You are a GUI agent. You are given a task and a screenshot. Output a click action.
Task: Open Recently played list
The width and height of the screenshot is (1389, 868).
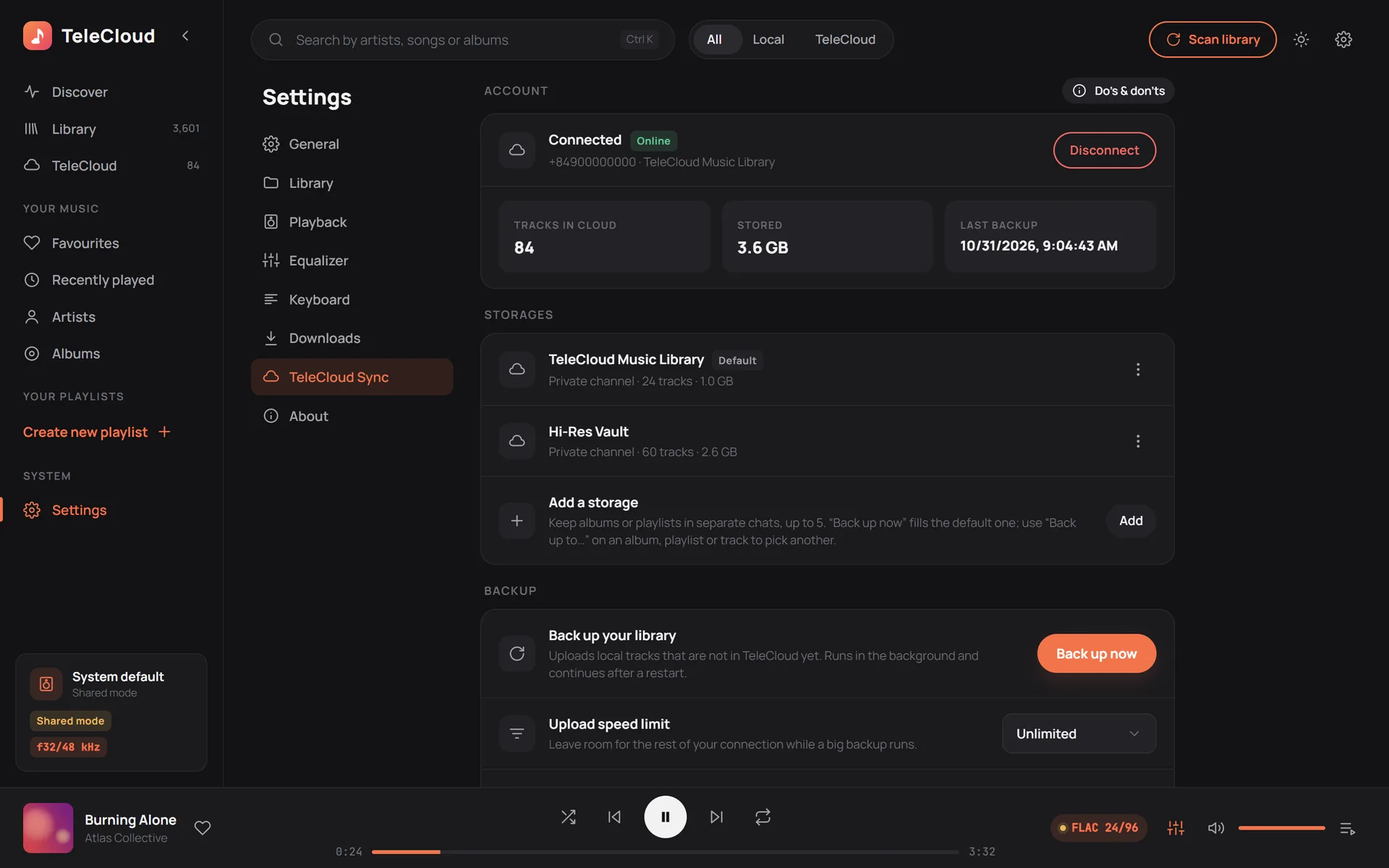point(111,280)
